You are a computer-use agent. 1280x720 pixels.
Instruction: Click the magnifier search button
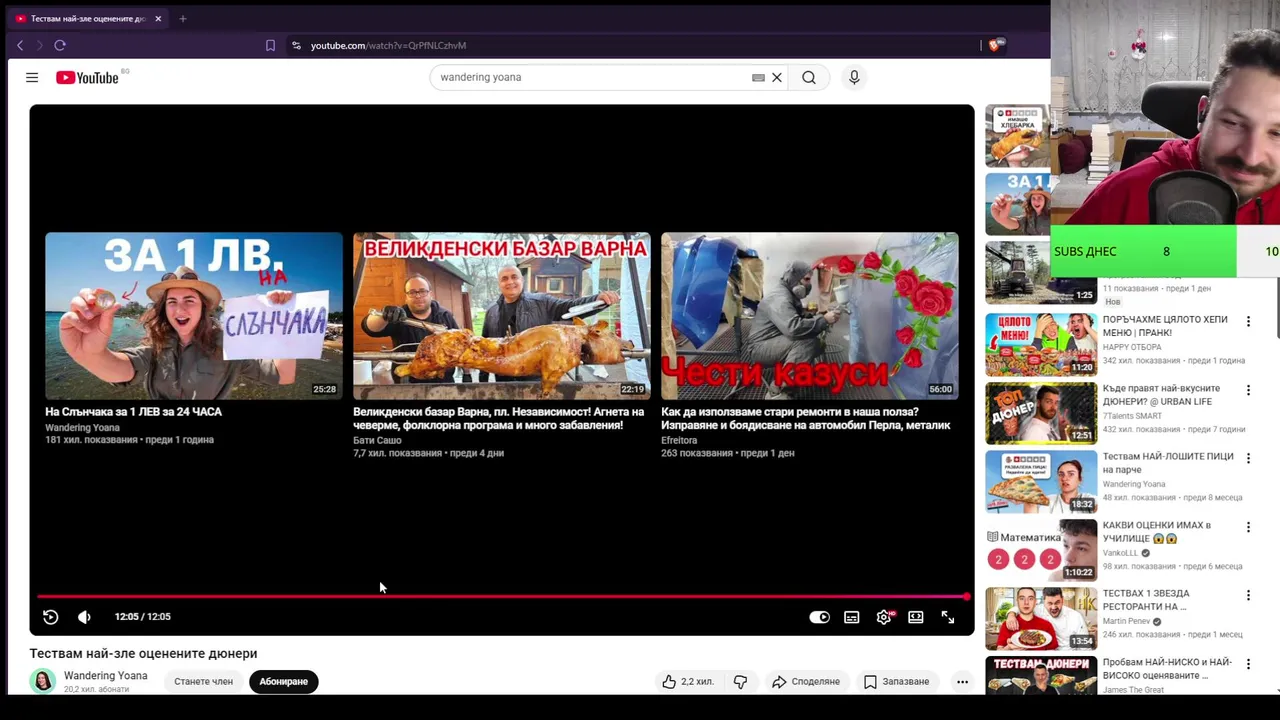pos(809,77)
